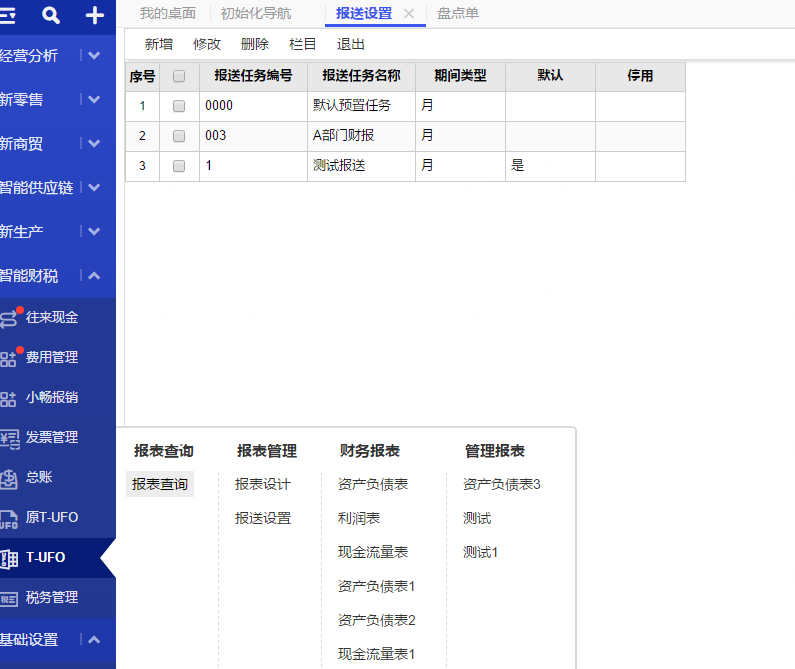
Task: Click the plus add icon
Action: [x=95, y=15]
